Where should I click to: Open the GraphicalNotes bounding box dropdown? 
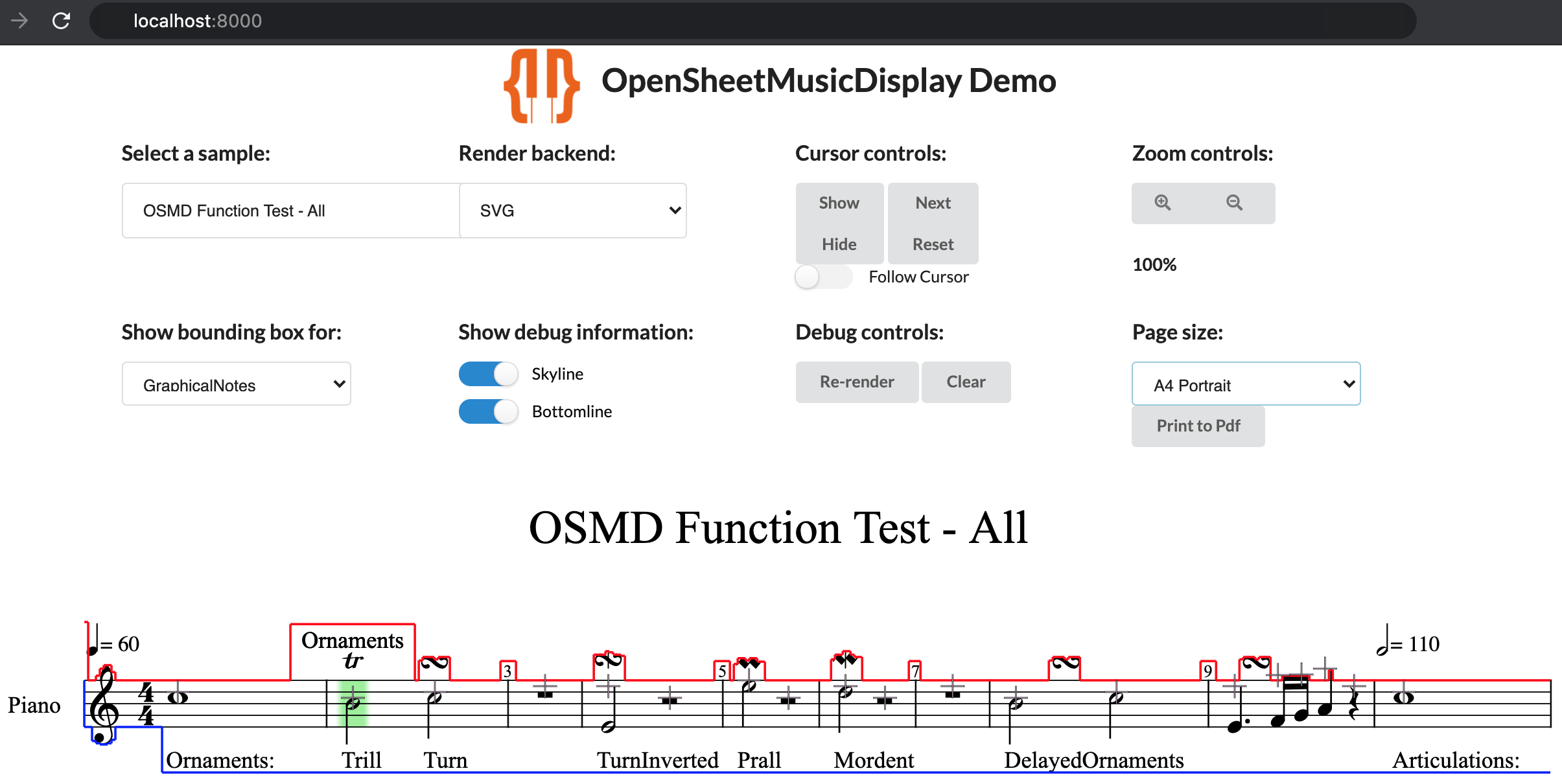coord(237,384)
